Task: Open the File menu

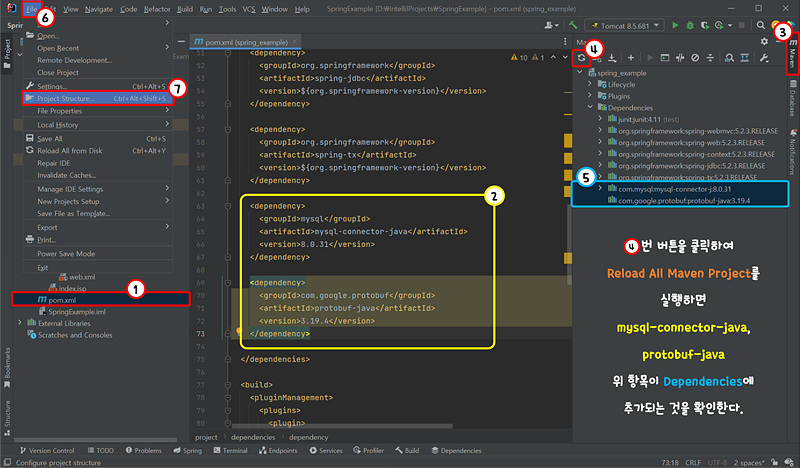Action: click(32, 9)
